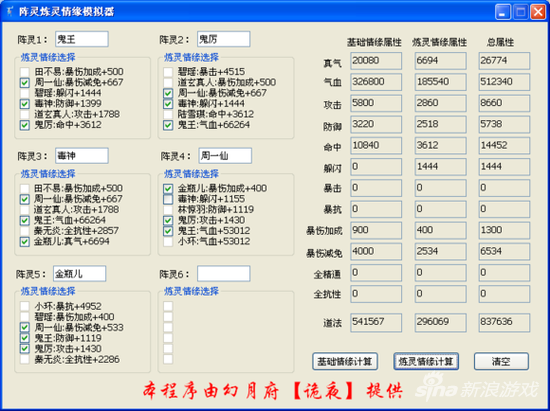The height and width of the screenshot is (411, 550).
Task: Click the 基础情缘计算 button
Action: point(345,361)
